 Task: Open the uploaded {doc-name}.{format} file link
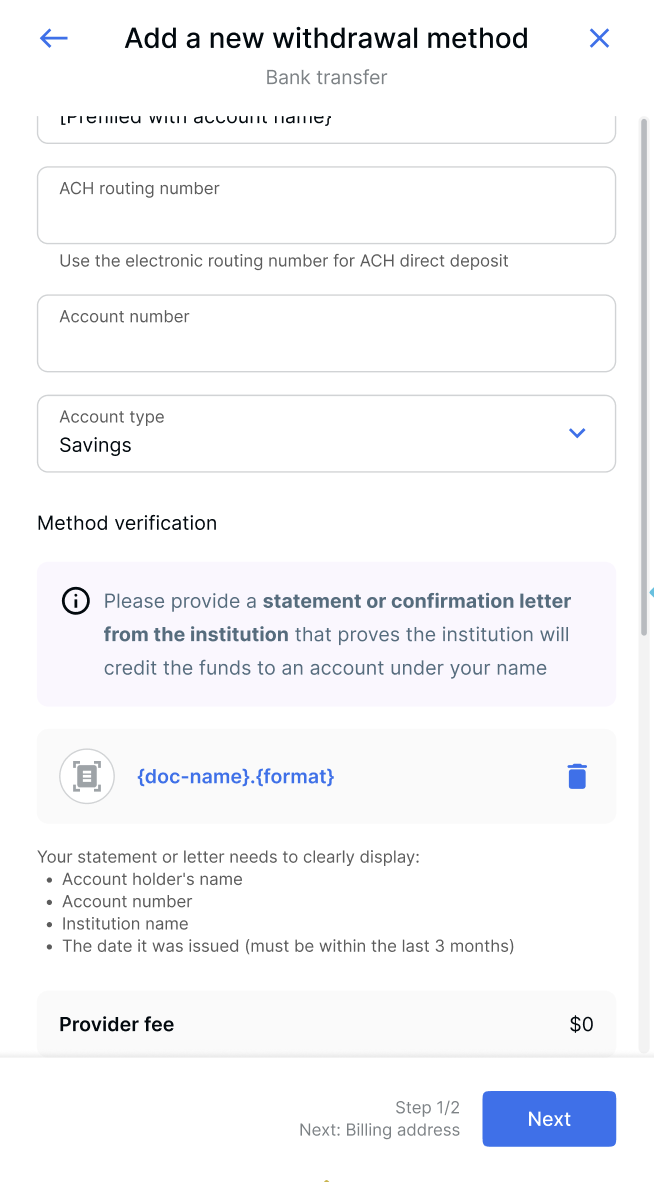[x=236, y=776]
